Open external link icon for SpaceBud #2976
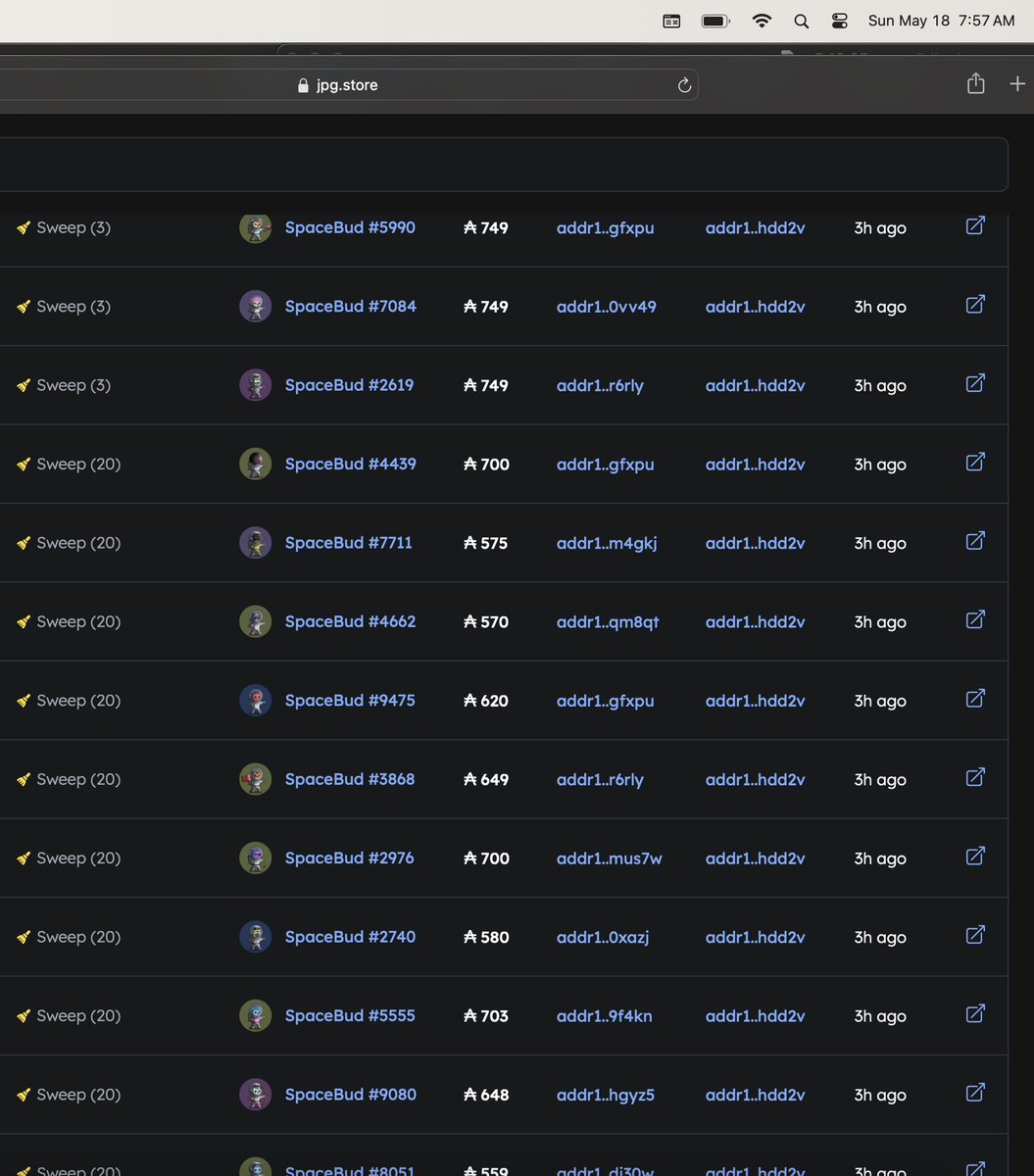 coord(975,856)
